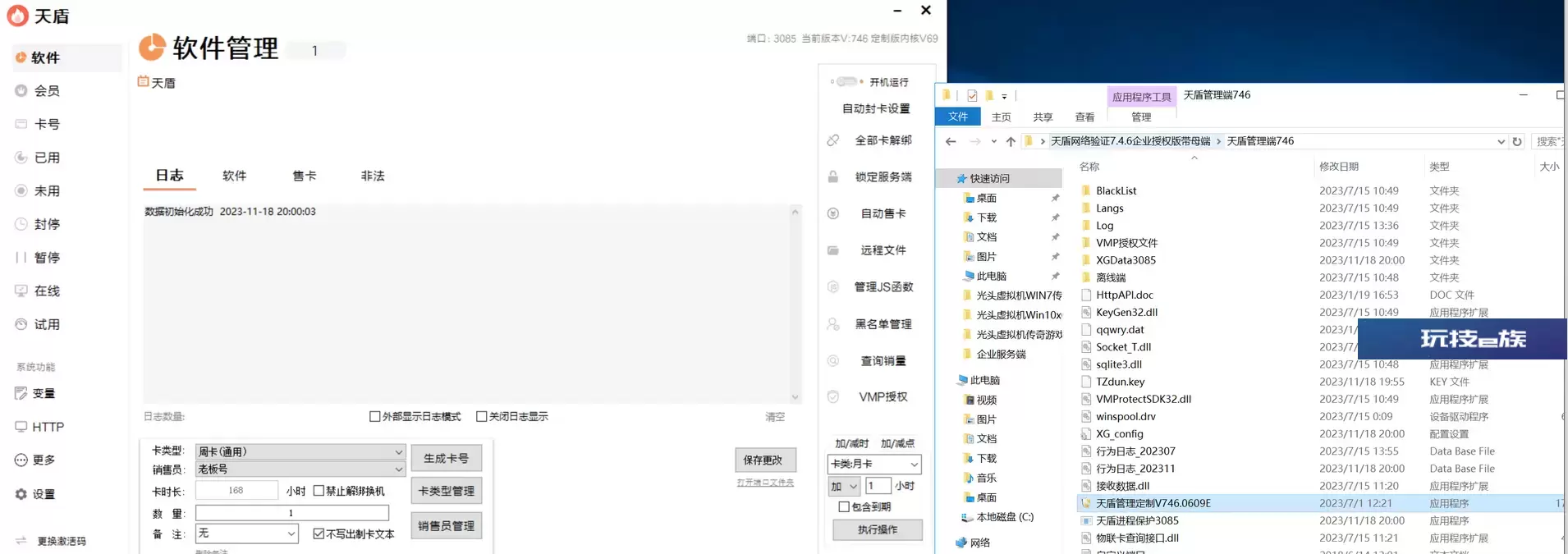Click the log panel vertical scrollbar
This screenshot has width=1568, height=554.
[x=795, y=304]
